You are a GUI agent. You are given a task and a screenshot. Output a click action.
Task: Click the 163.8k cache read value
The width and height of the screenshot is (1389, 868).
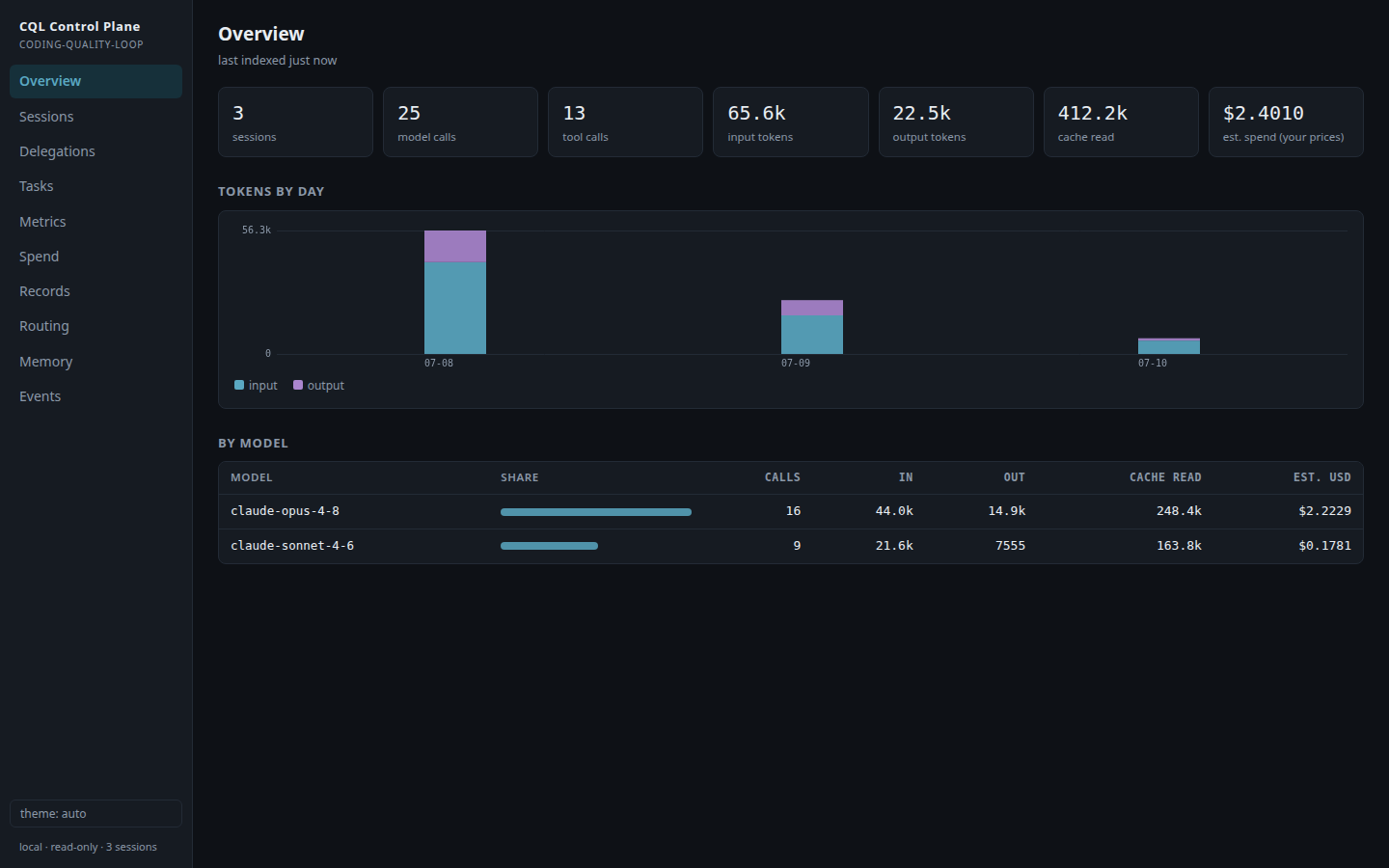coord(1179,546)
